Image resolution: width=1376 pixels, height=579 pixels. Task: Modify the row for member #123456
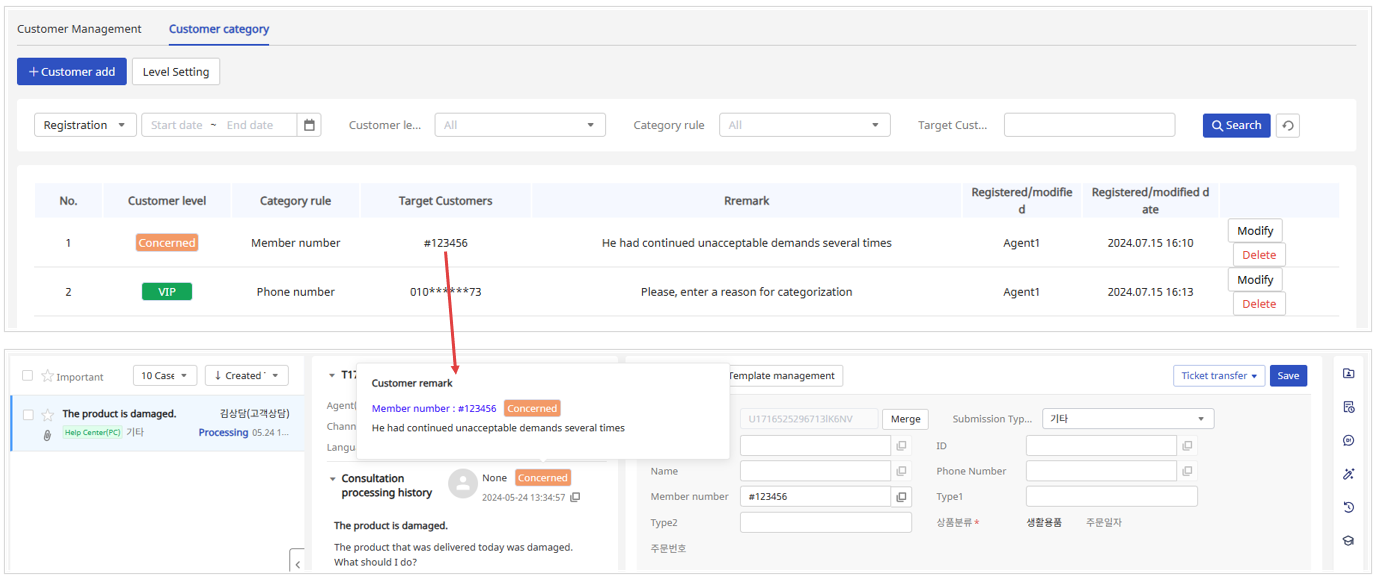(1255, 231)
